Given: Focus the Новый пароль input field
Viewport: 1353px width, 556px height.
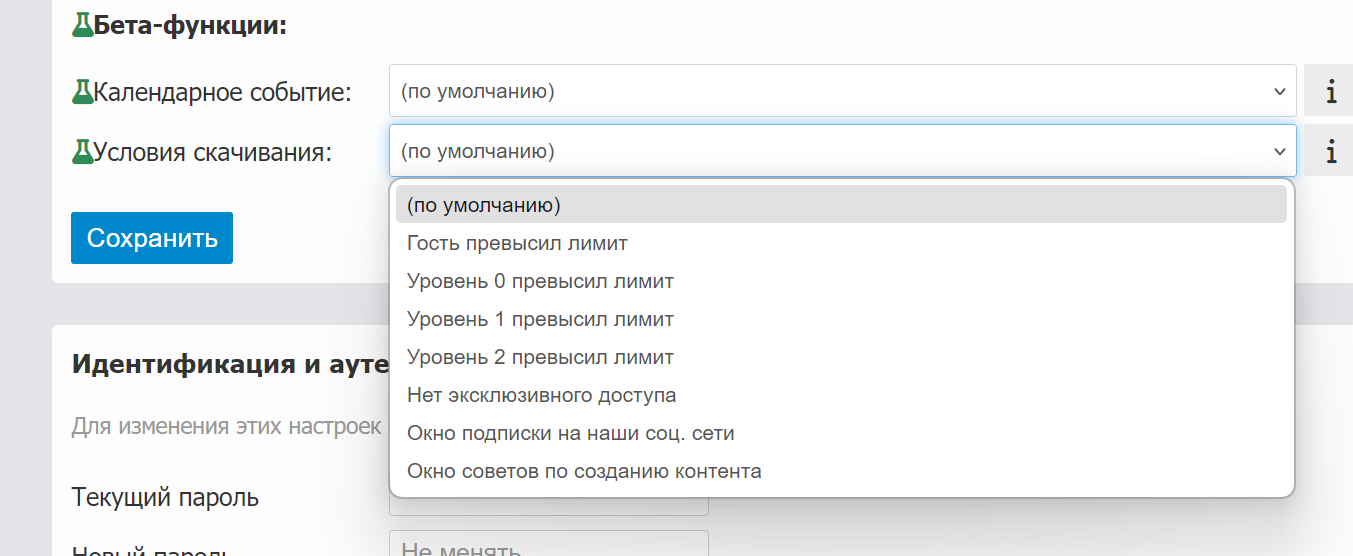Looking at the screenshot, I should tap(548, 546).
